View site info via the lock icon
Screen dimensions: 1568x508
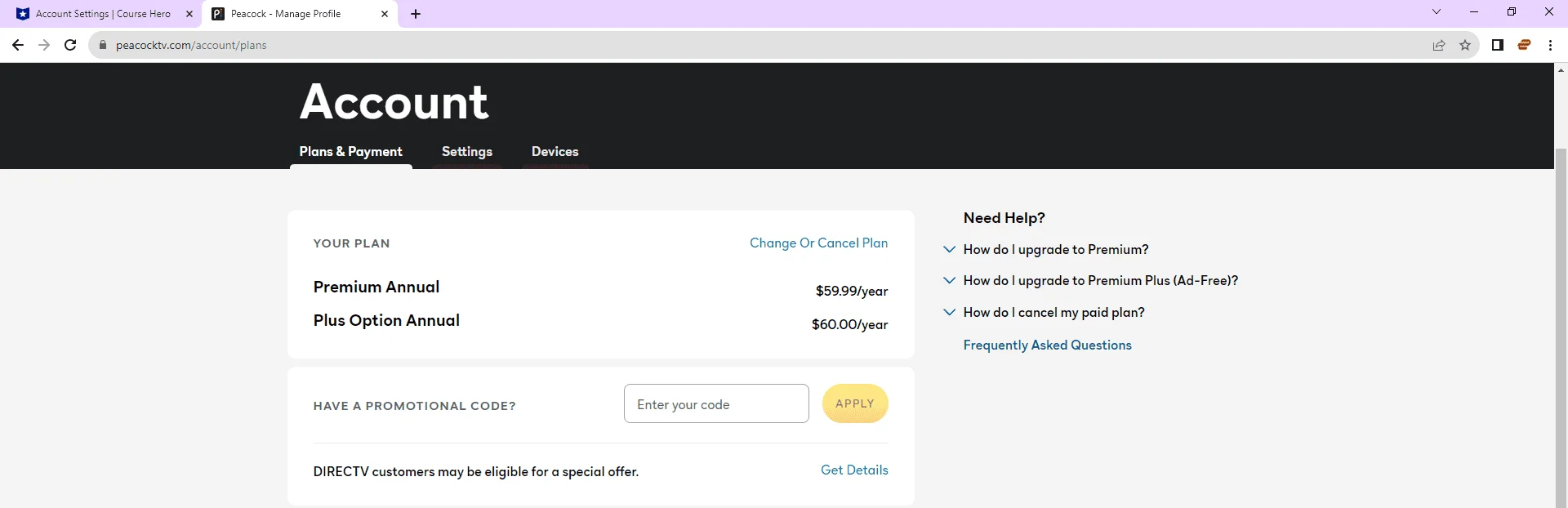(x=103, y=45)
